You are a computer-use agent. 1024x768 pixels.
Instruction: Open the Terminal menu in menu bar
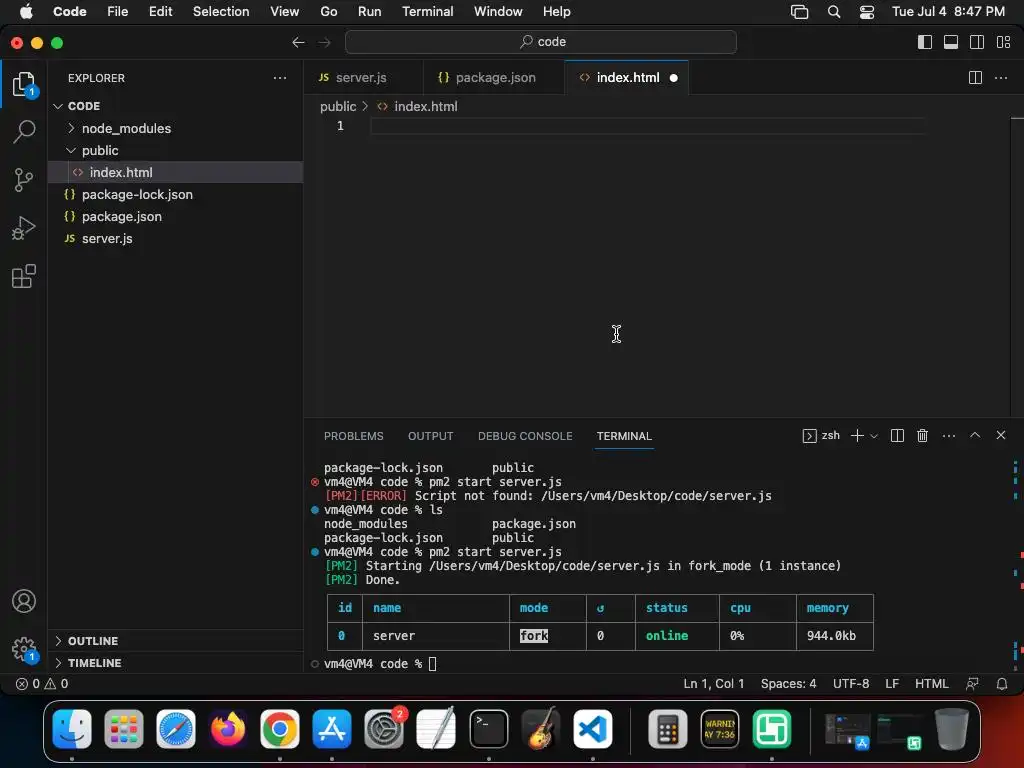click(x=427, y=11)
